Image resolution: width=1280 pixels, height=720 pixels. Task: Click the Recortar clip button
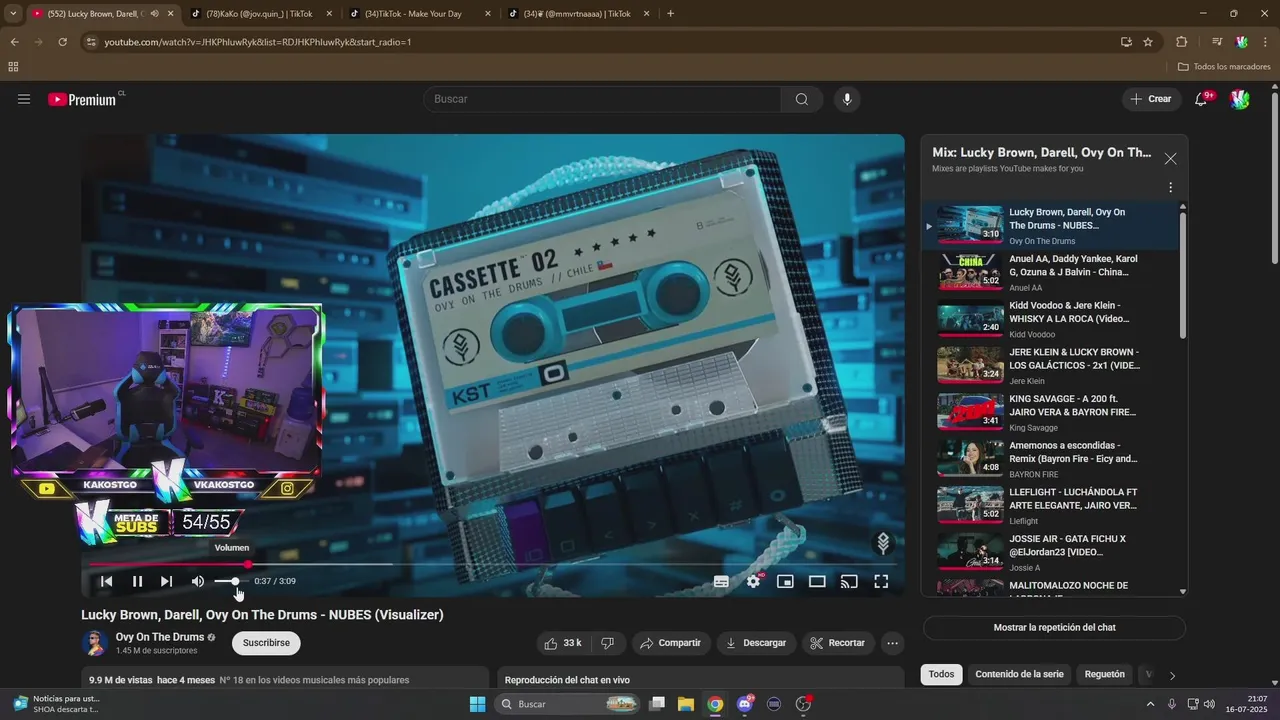pos(838,643)
